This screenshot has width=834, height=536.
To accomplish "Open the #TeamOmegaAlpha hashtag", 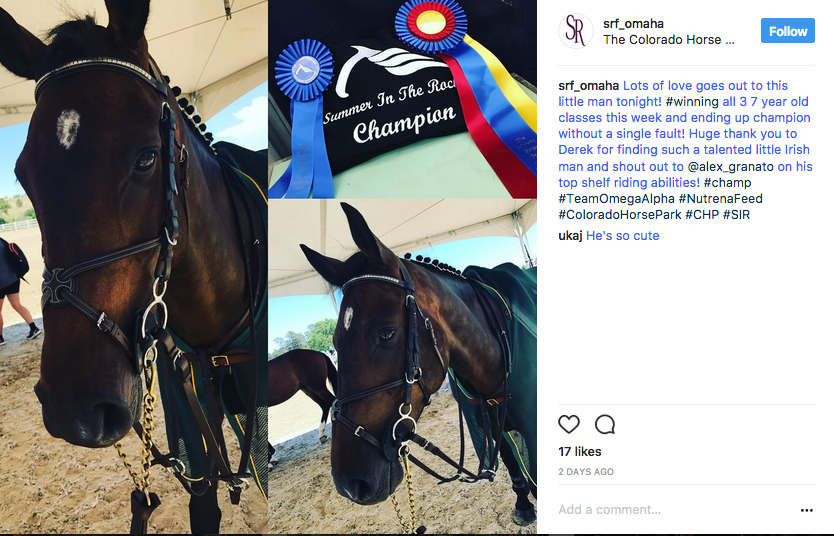I will 616,199.
